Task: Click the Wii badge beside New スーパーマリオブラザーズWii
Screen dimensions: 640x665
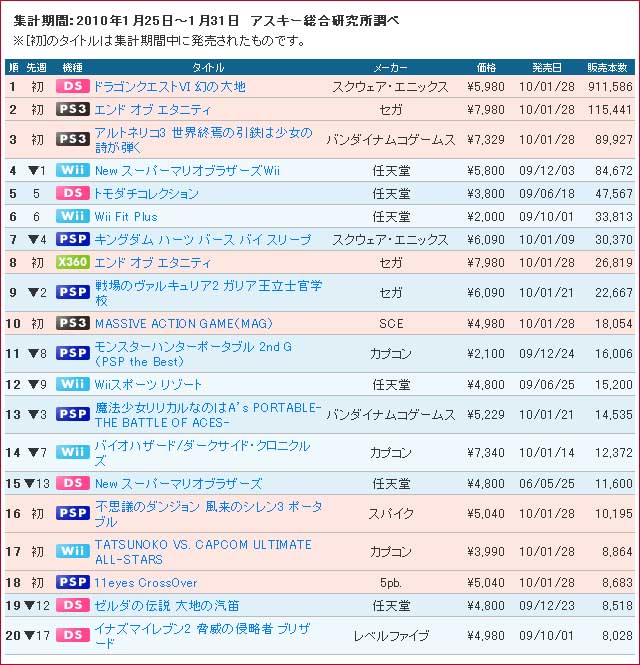Action: tap(73, 170)
